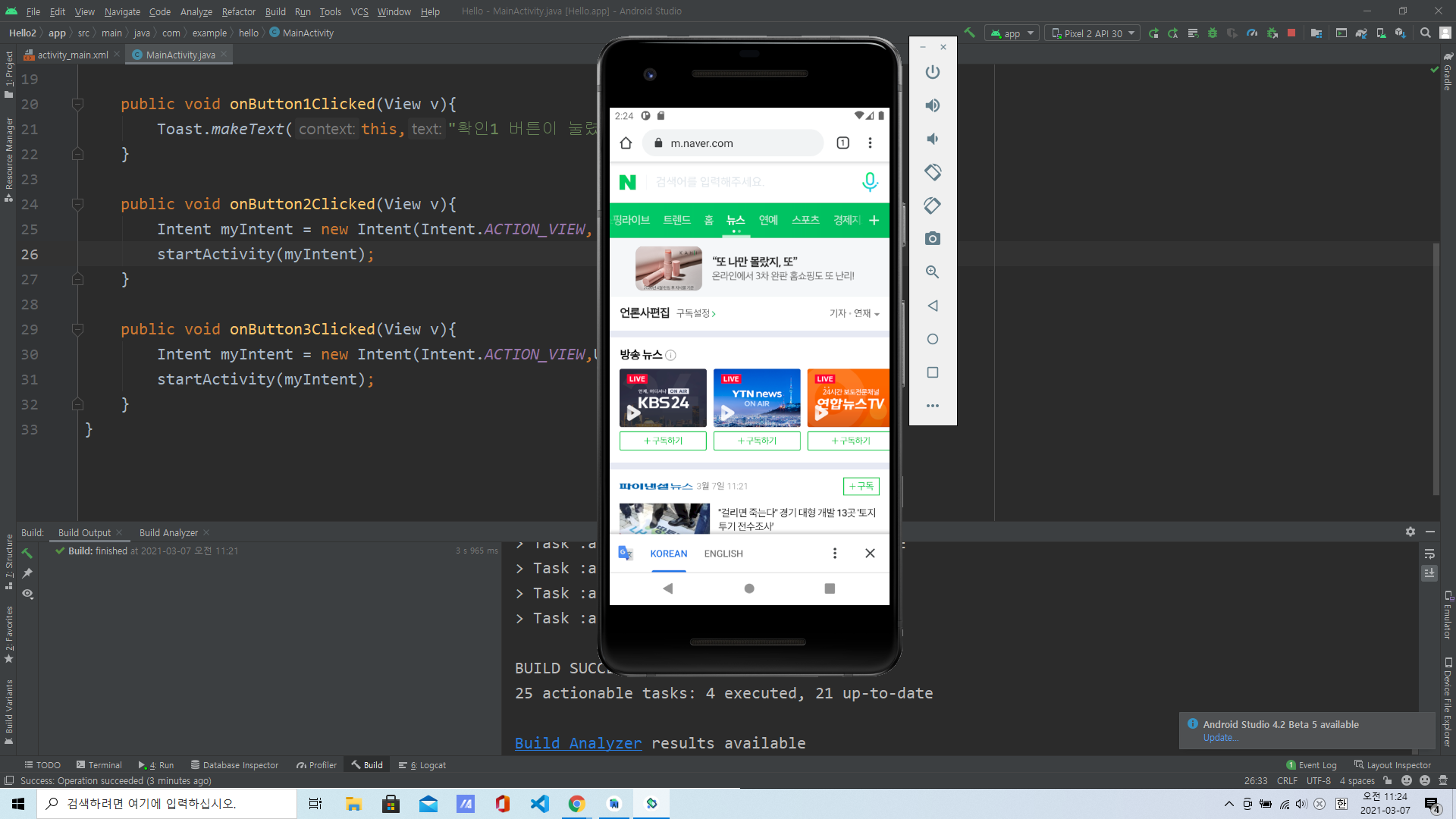The height and width of the screenshot is (819, 1456).
Task: Click emulator volume up icon
Action: click(933, 105)
